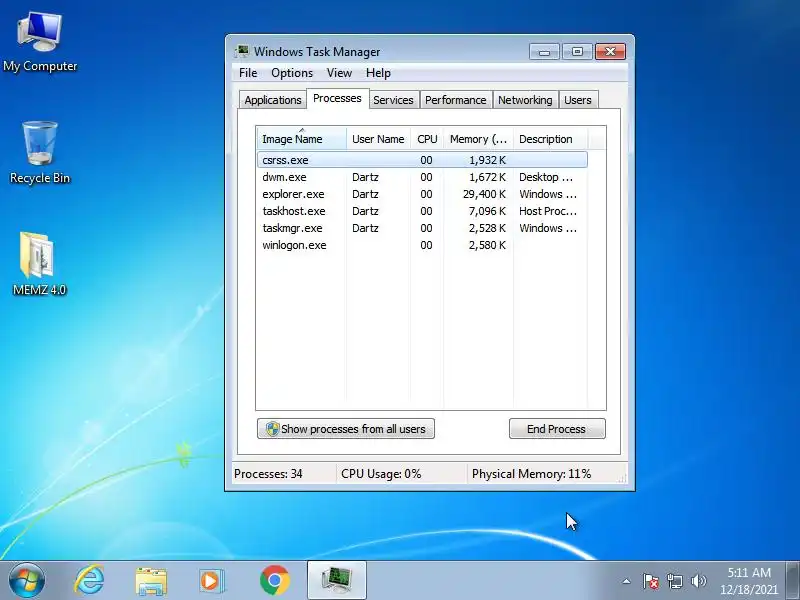The image size is (800, 600).
Task: Click Task Manager title bar icon
Action: click(x=242, y=52)
